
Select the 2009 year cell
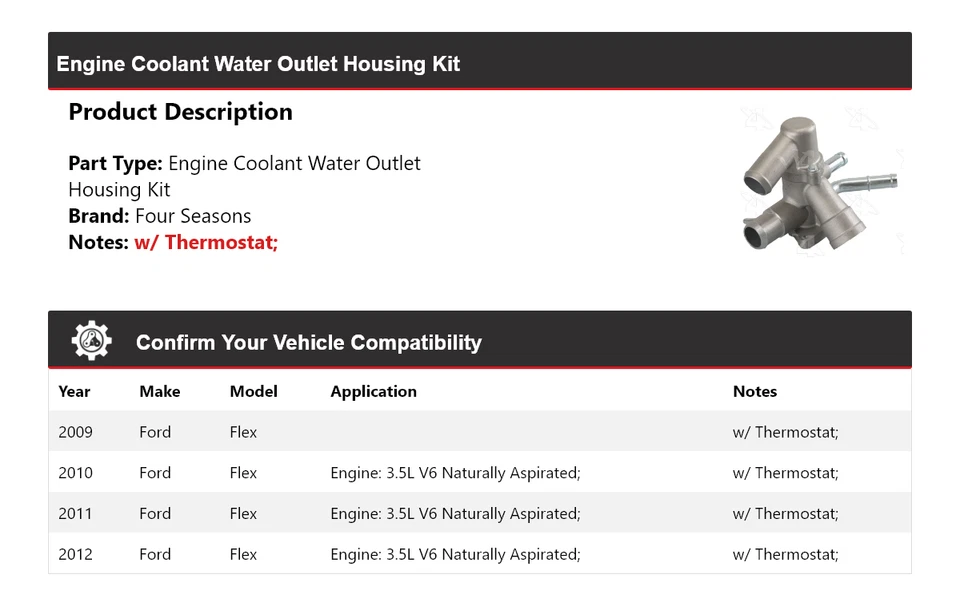tap(75, 433)
